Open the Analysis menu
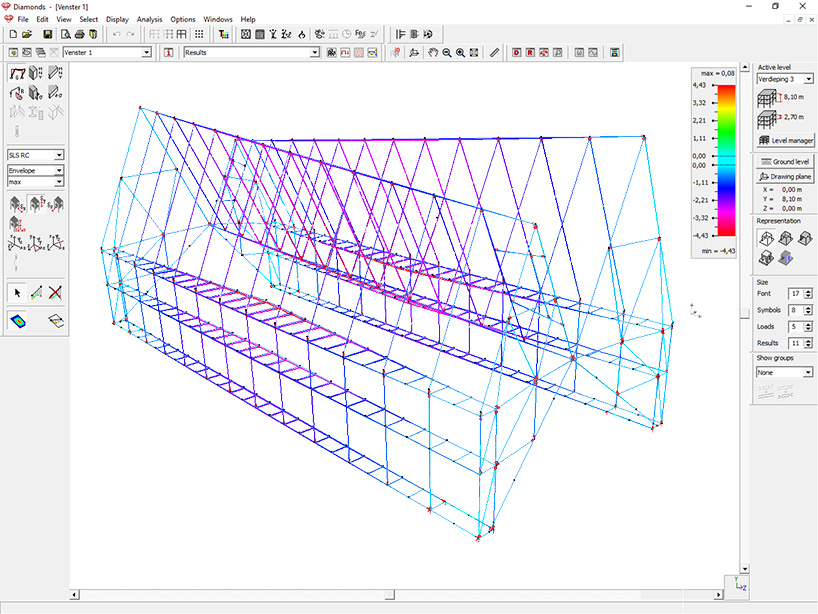818x614 pixels. [149, 19]
